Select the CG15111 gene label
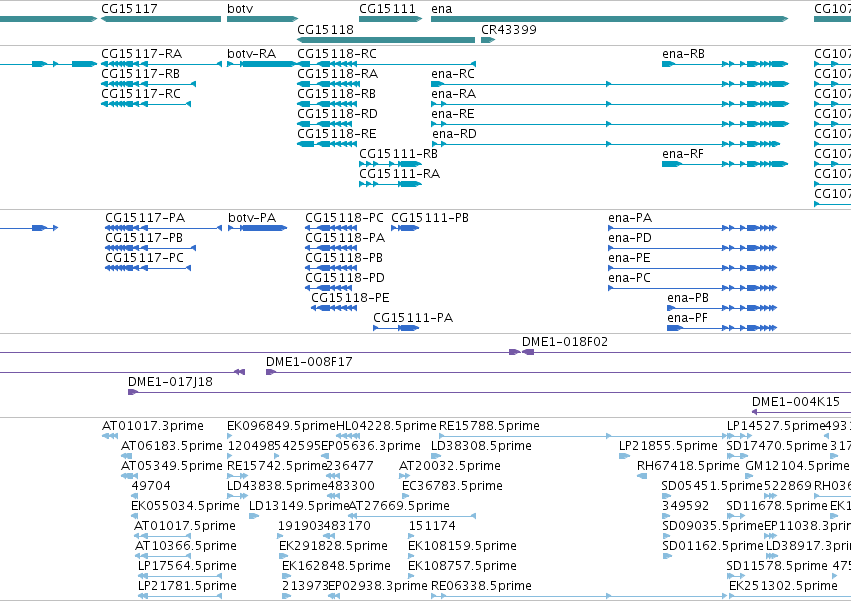The image size is (851, 601). pyautogui.click(x=388, y=9)
